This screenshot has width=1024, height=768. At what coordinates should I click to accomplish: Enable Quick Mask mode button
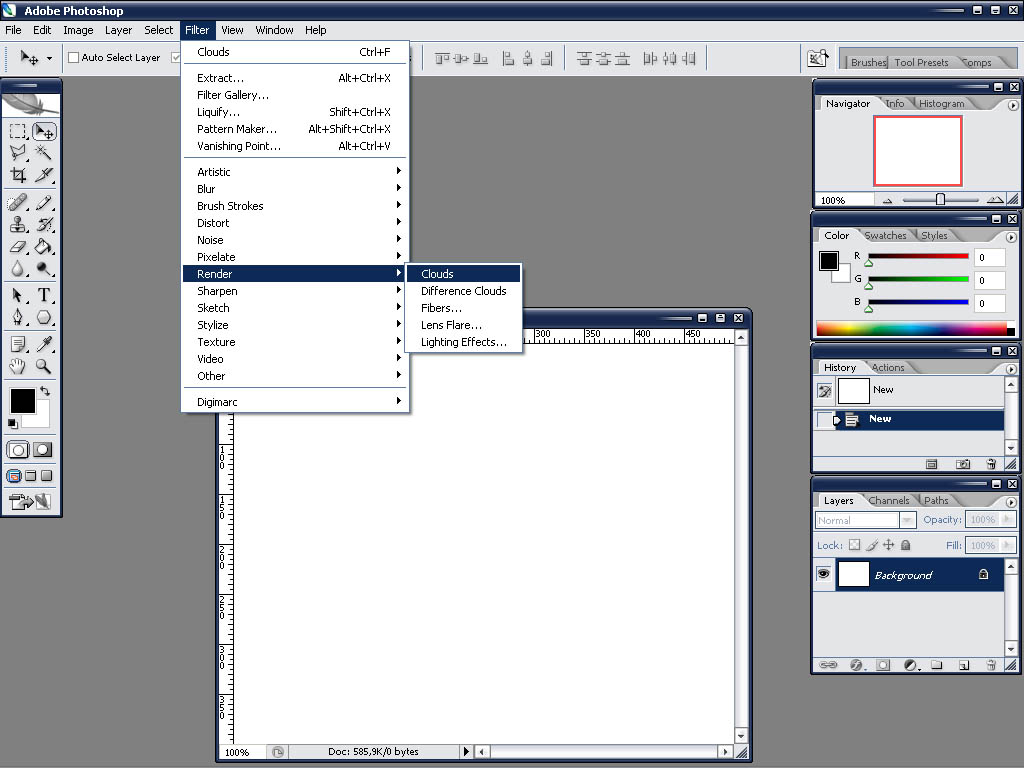tap(43, 450)
